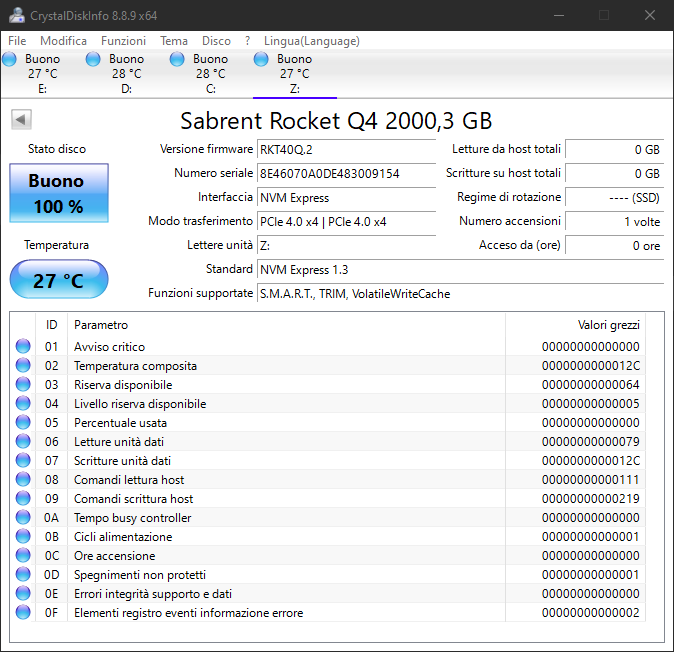The image size is (674, 652).
Task: Click the CrystalDiskInfo app icon in title bar
Action: 14,15
